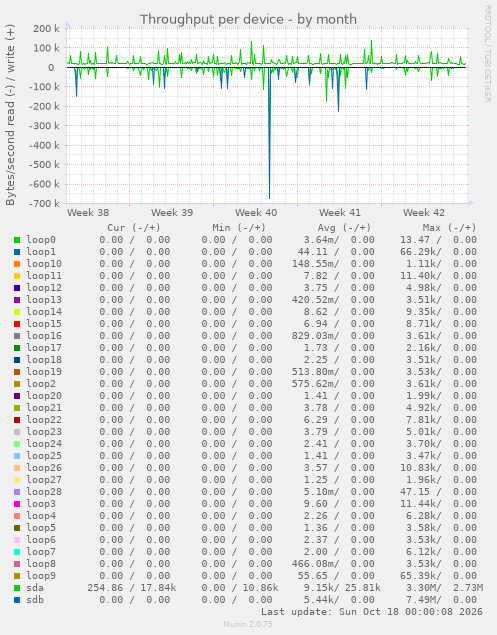Click the loop16 average value '829.03m/'

[x=316, y=336]
